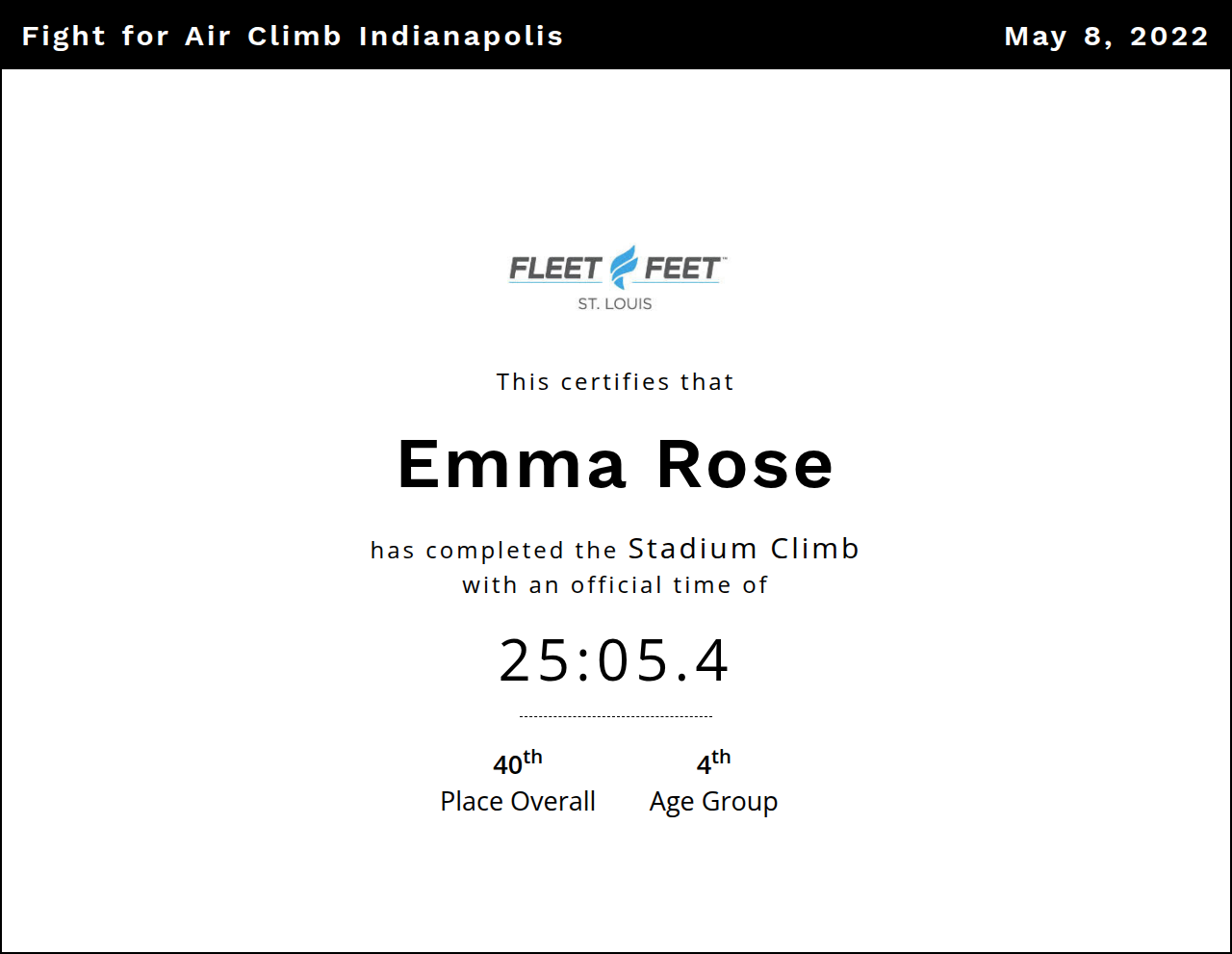
Task: Click the "has completed the" text
Action: coord(493,551)
